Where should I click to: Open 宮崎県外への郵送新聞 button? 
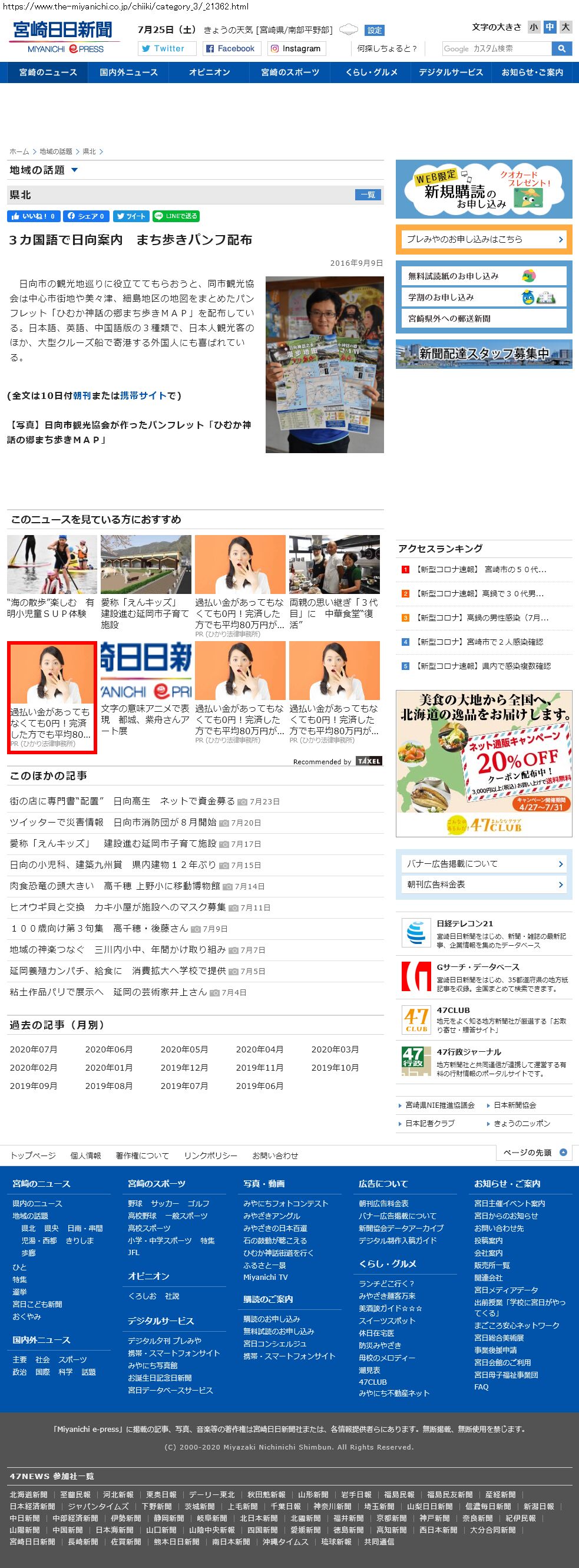click(x=484, y=319)
